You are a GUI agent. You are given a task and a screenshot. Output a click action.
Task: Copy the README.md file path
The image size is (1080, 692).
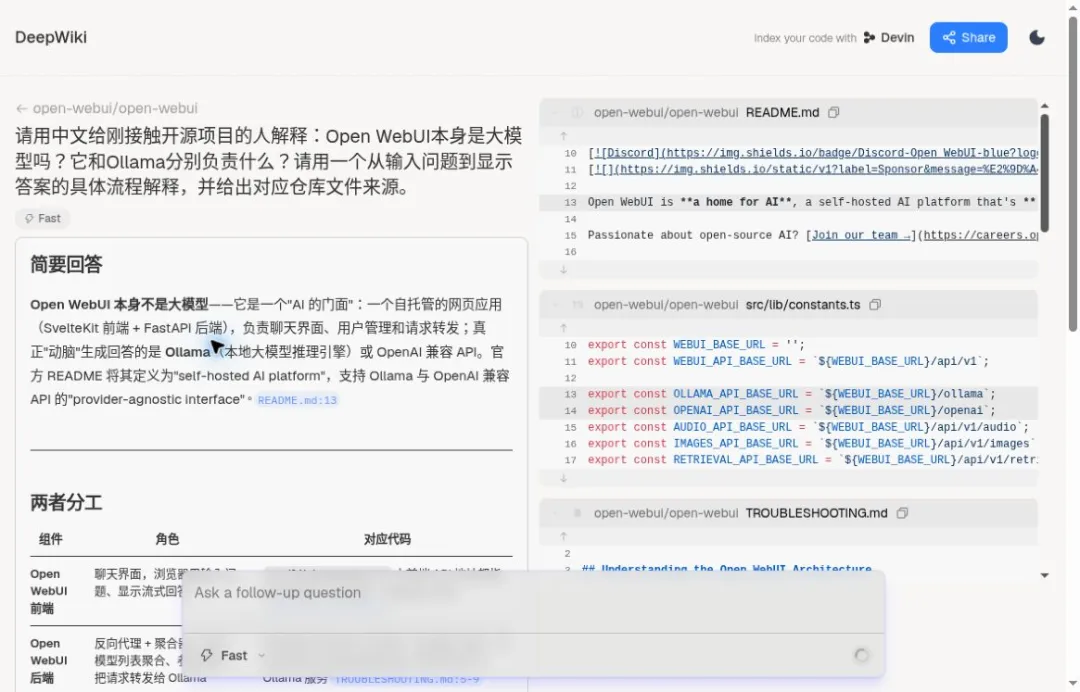(x=833, y=112)
